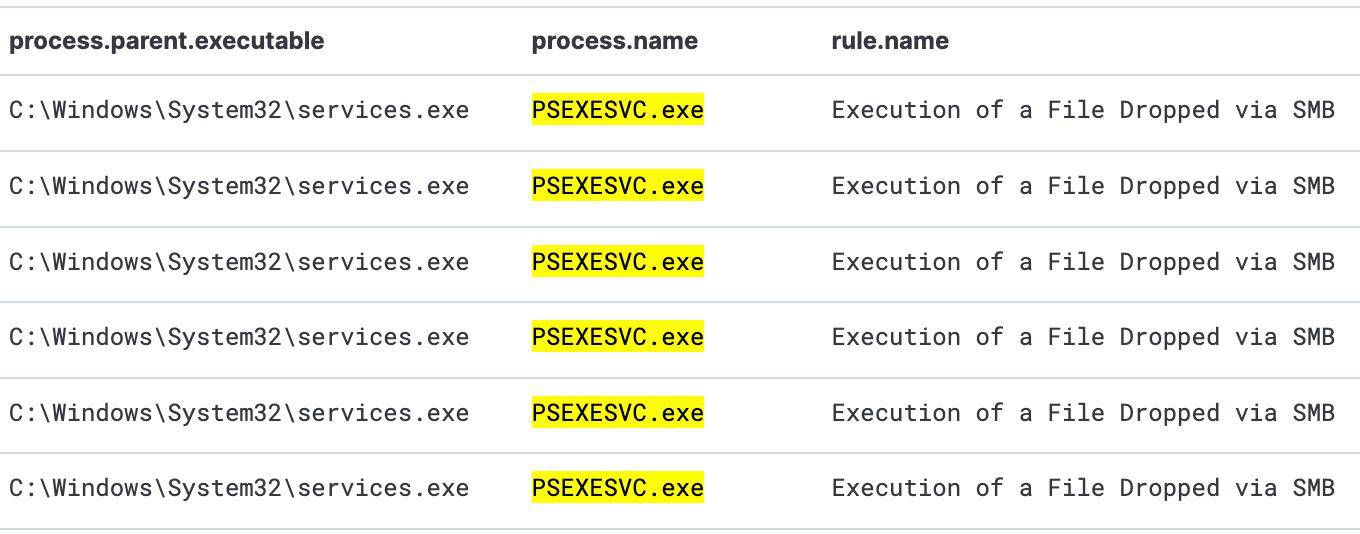1360x534 pixels.
Task: Click the process.parent.executable column header
Action: click(166, 41)
